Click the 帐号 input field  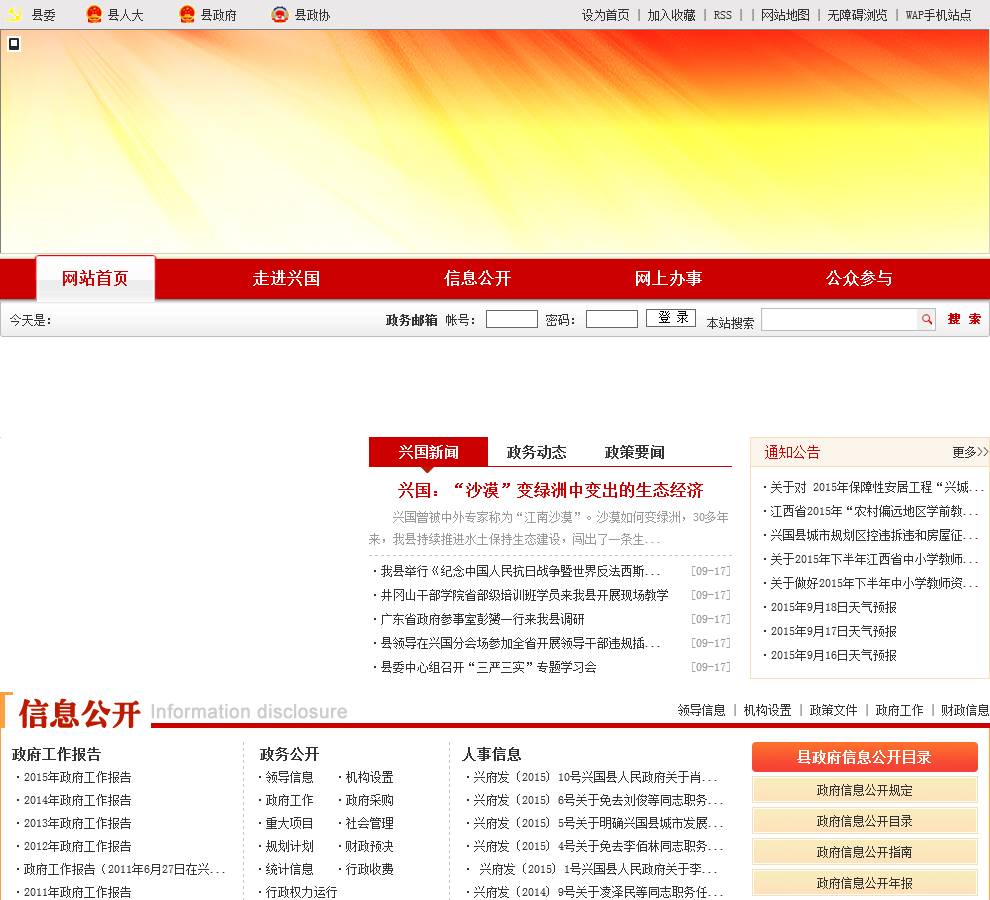(511, 319)
